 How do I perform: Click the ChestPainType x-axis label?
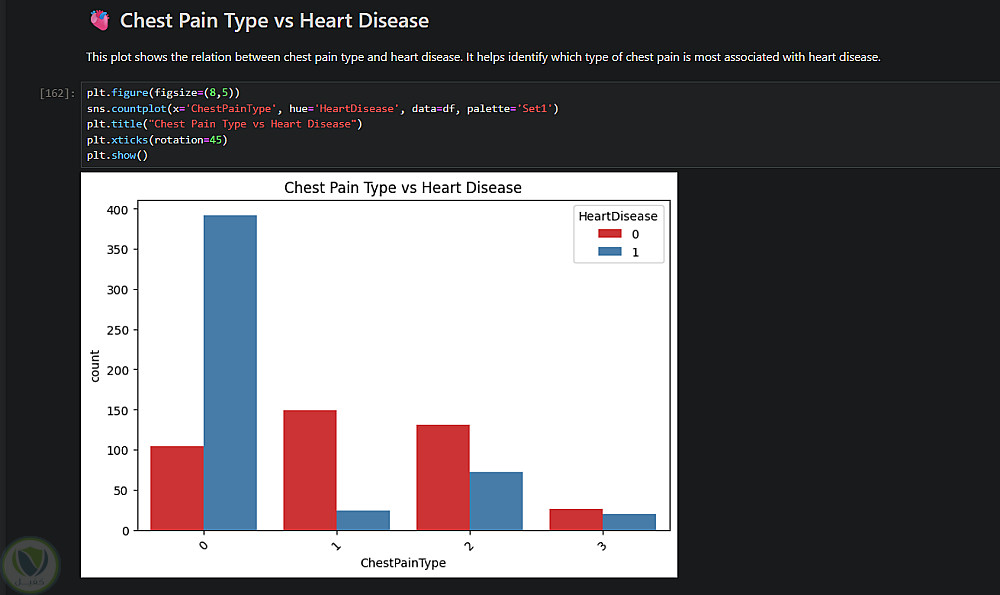(x=403, y=563)
